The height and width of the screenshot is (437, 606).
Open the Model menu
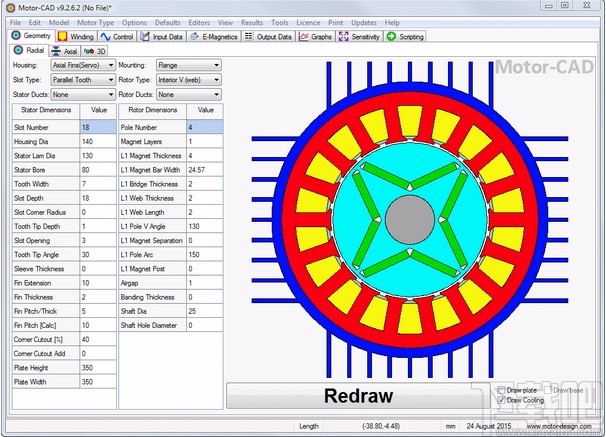point(59,22)
